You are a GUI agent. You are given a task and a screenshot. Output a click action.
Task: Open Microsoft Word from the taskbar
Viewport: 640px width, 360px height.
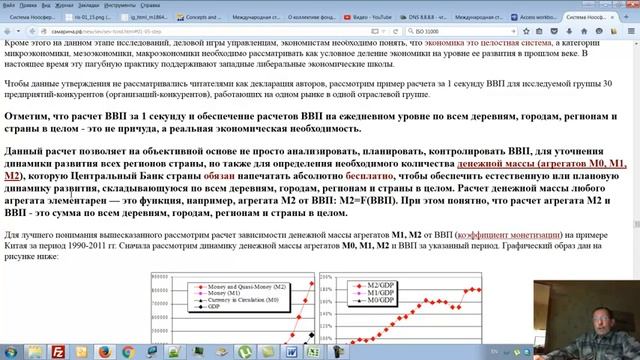[x=291, y=352]
